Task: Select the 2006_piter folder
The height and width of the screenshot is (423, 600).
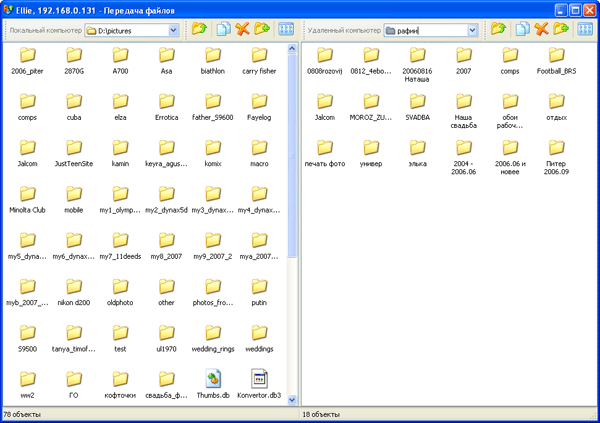Action: point(27,60)
